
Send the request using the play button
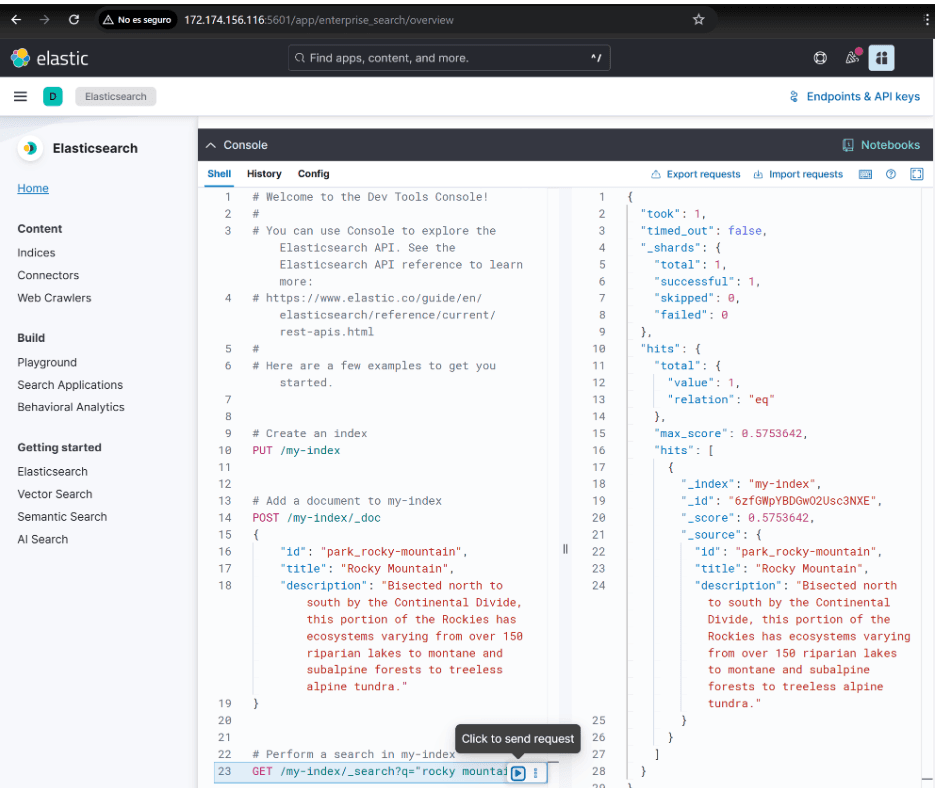click(x=518, y=773)
